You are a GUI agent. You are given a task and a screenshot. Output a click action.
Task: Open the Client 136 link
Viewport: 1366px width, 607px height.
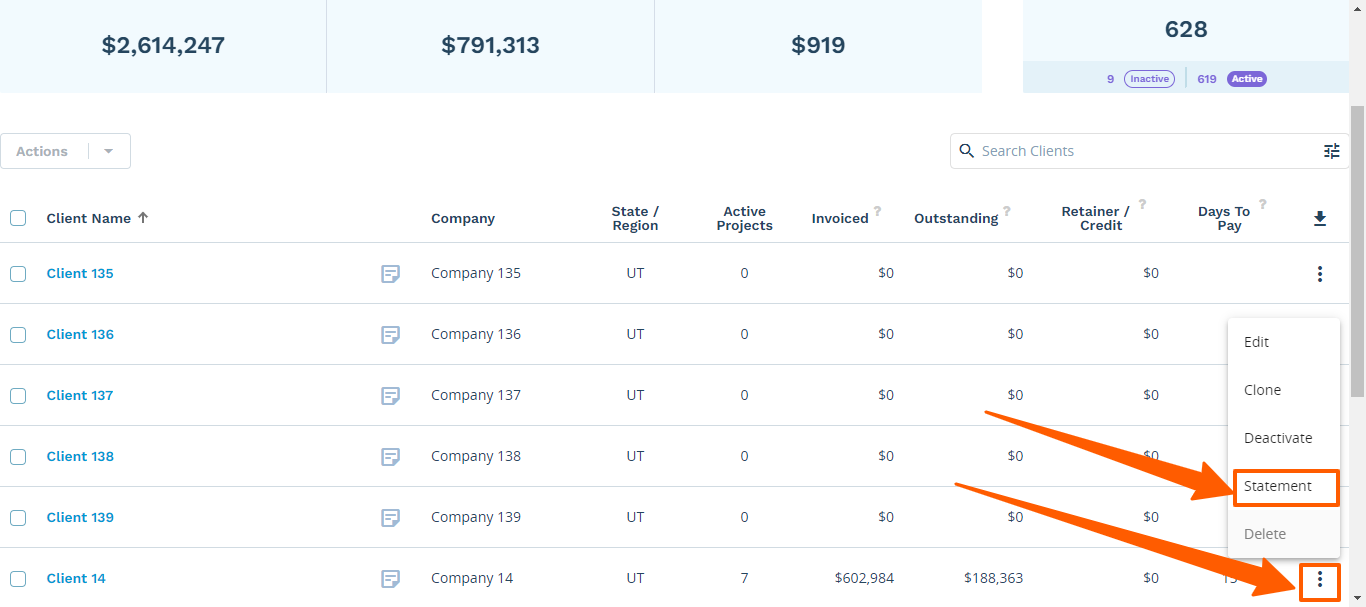coord(80,335)
